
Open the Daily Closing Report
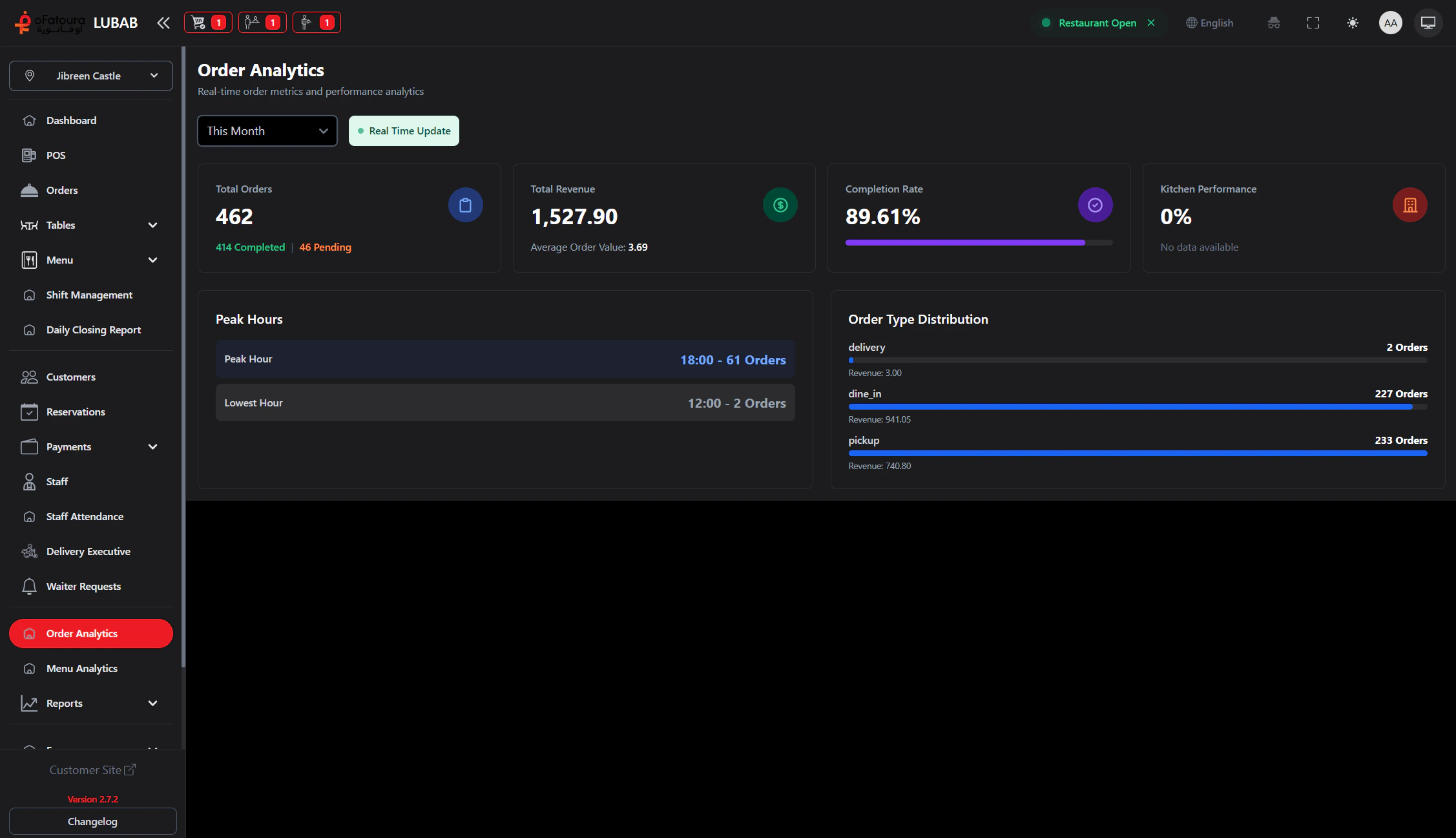click(93, 330)
